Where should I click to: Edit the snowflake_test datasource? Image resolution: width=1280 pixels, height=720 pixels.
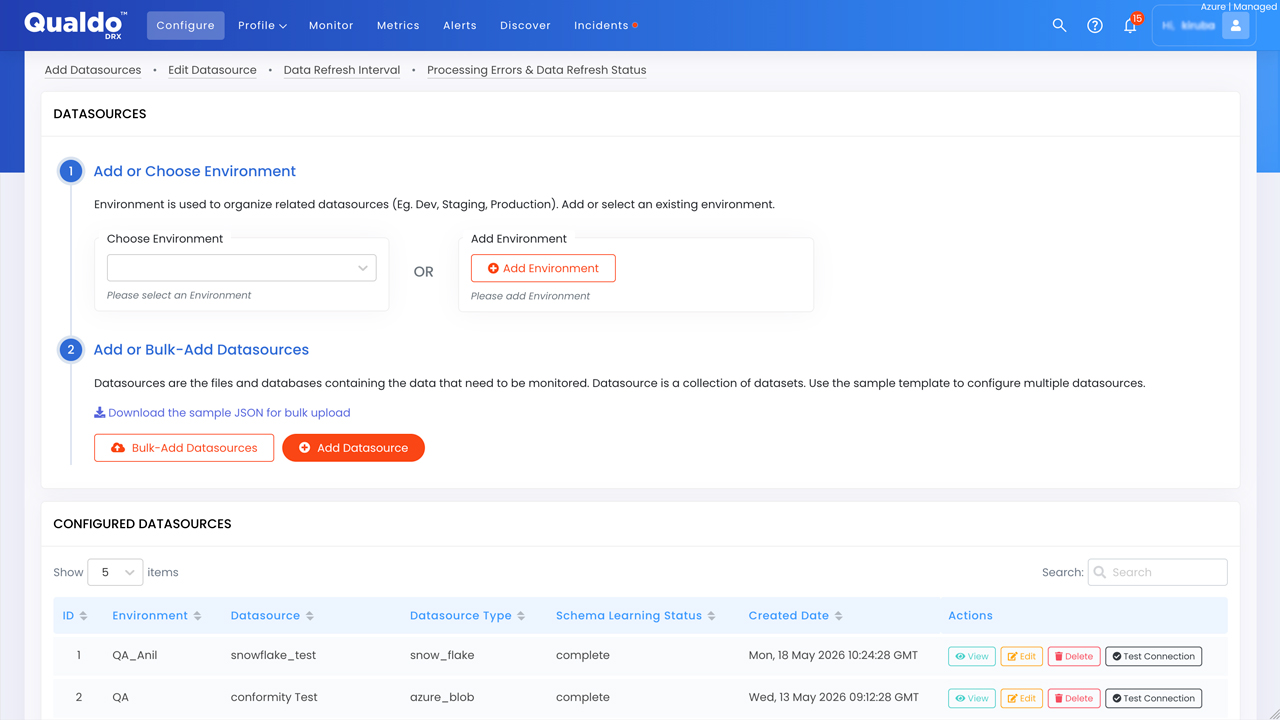click(1022, 656)
